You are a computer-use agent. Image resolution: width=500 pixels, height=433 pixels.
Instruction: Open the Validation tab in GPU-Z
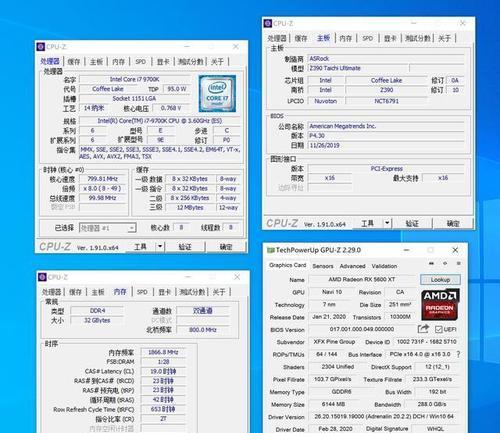[x=384, y=266]
